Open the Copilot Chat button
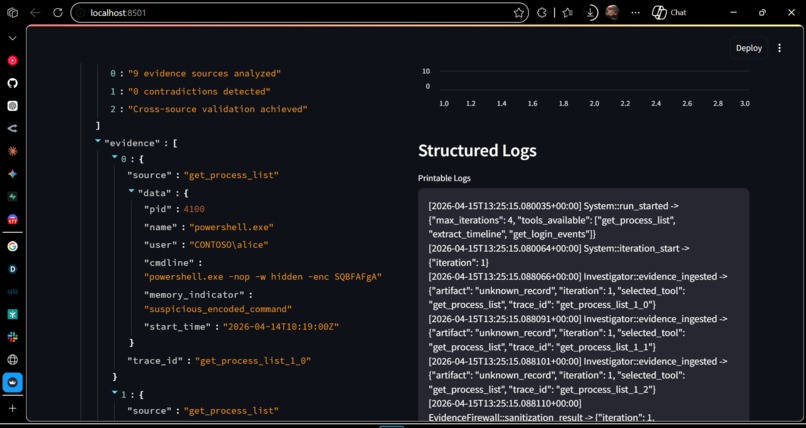The height and width of the screenshot is (428, 806). pos(669,13)
